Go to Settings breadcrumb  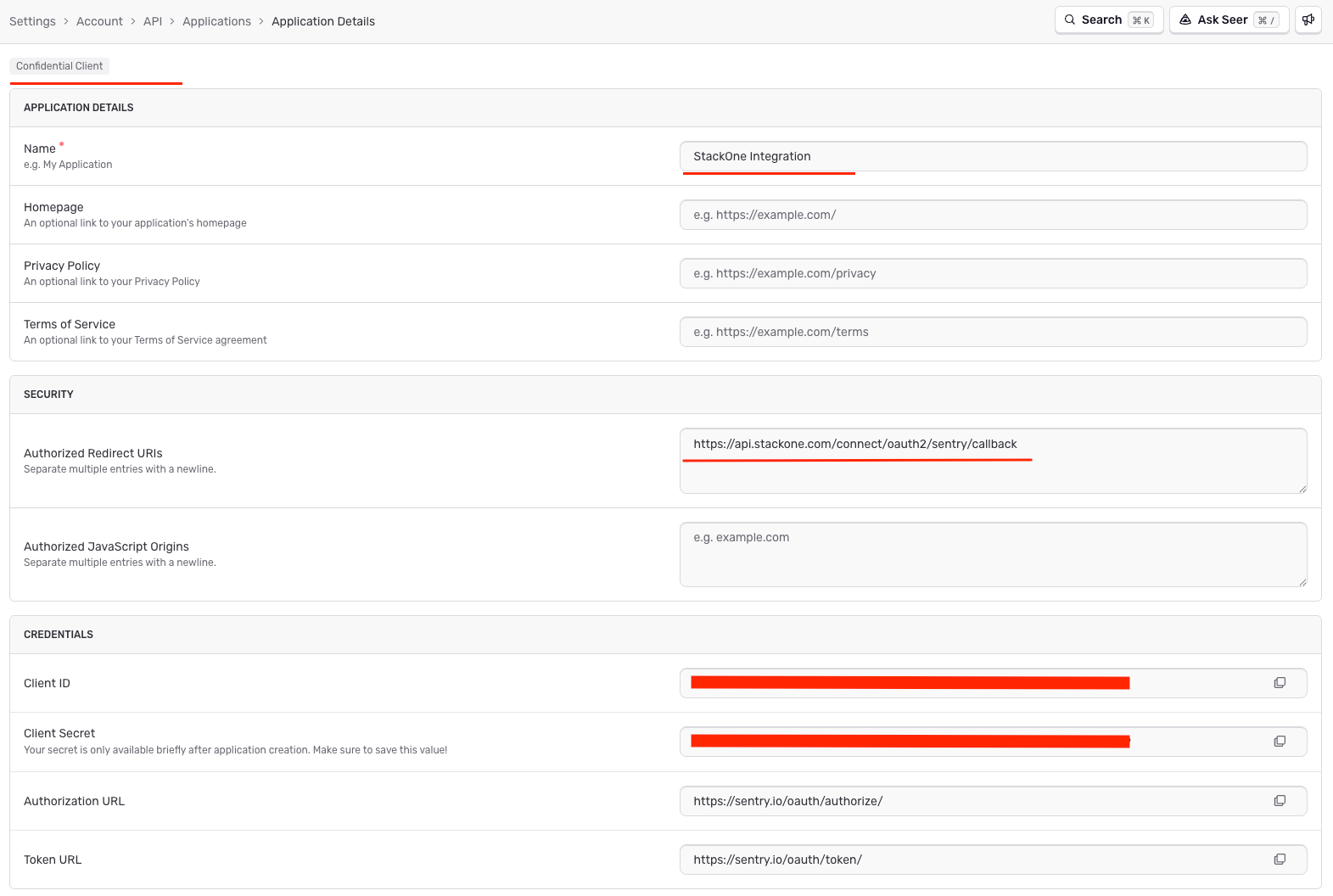32,21
